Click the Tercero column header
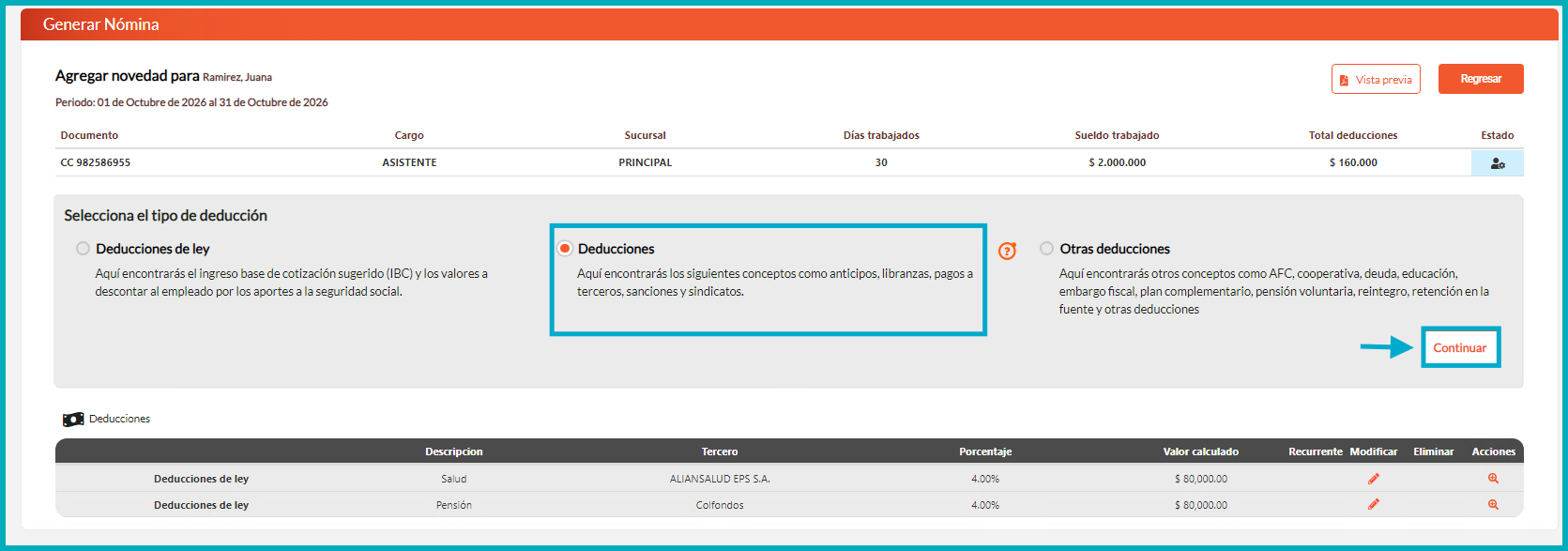The image size is (1568, 551). tap(720, 452)
